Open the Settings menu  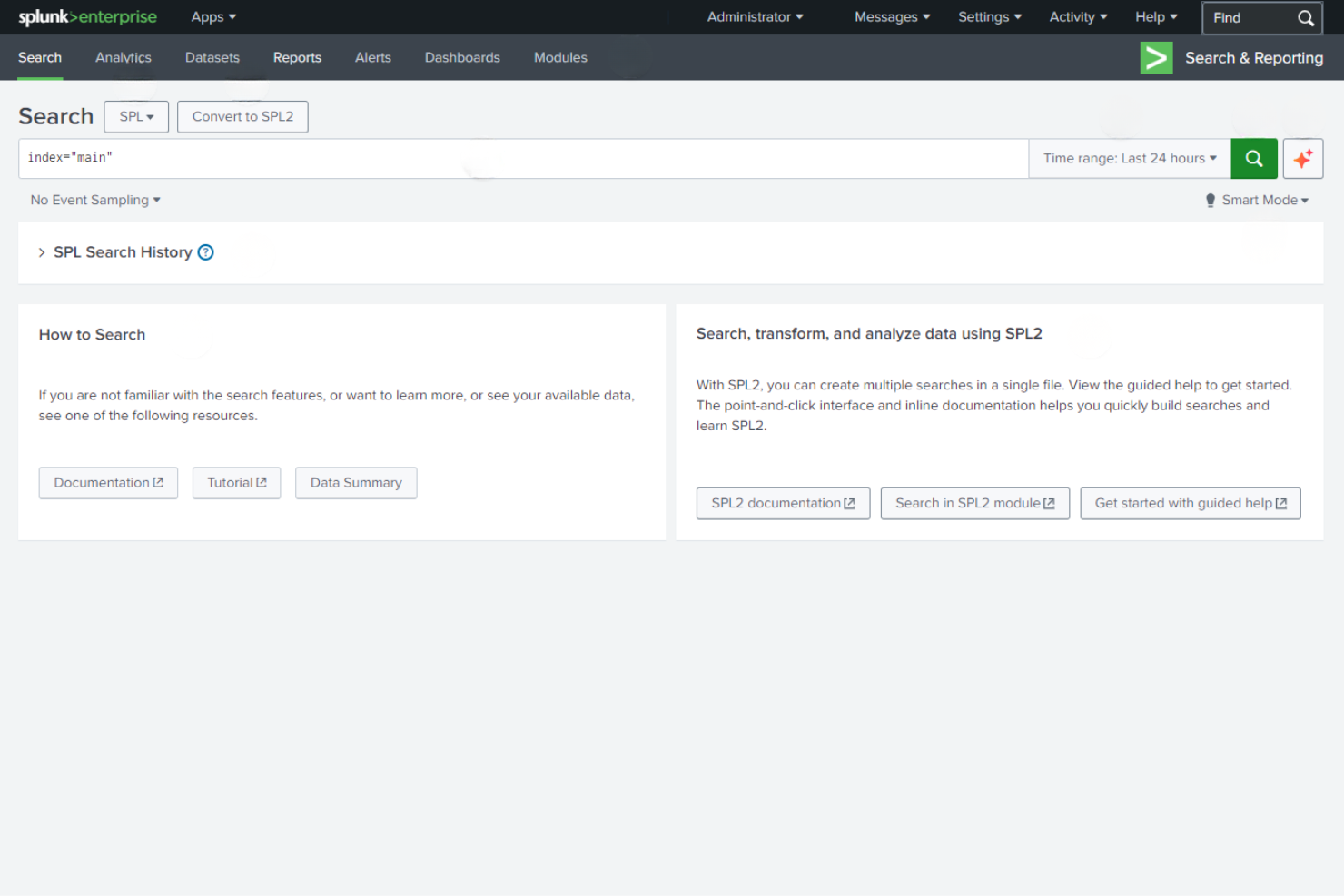point(989,17)
